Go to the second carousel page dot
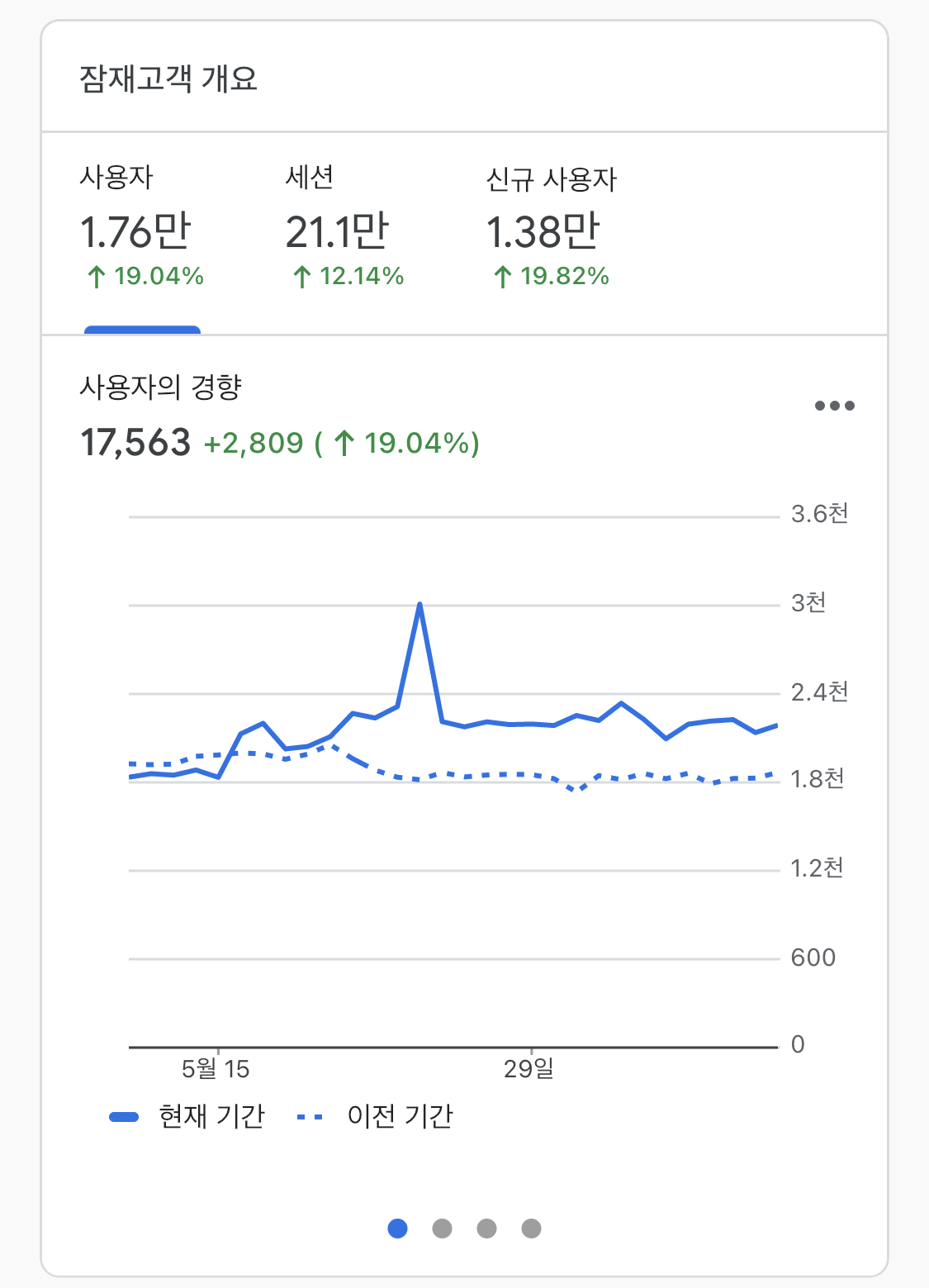Image resolution: width=929 pixels, height=1288 pixels. 442,1229
